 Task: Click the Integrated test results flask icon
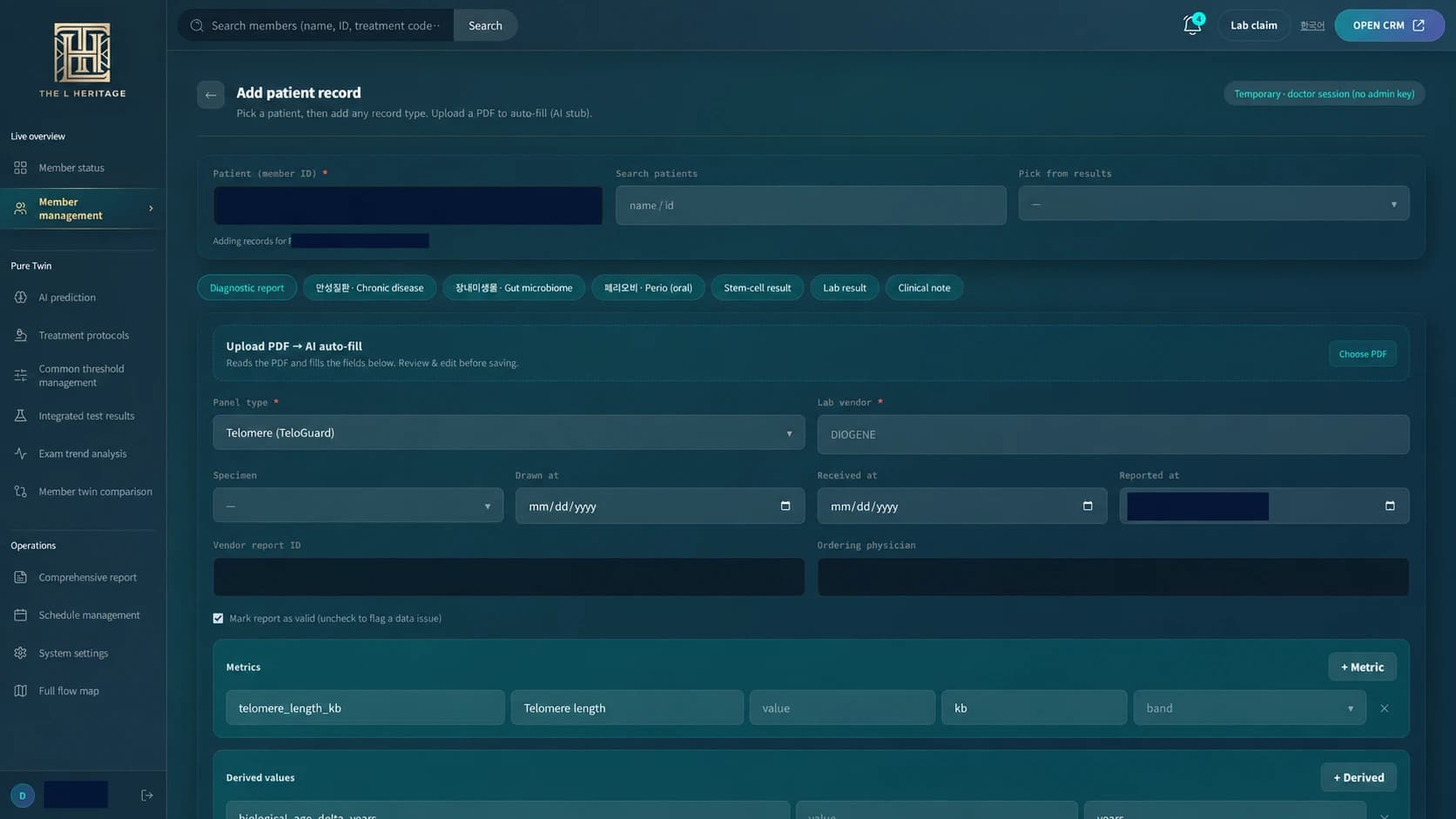(x=21, y=416)
